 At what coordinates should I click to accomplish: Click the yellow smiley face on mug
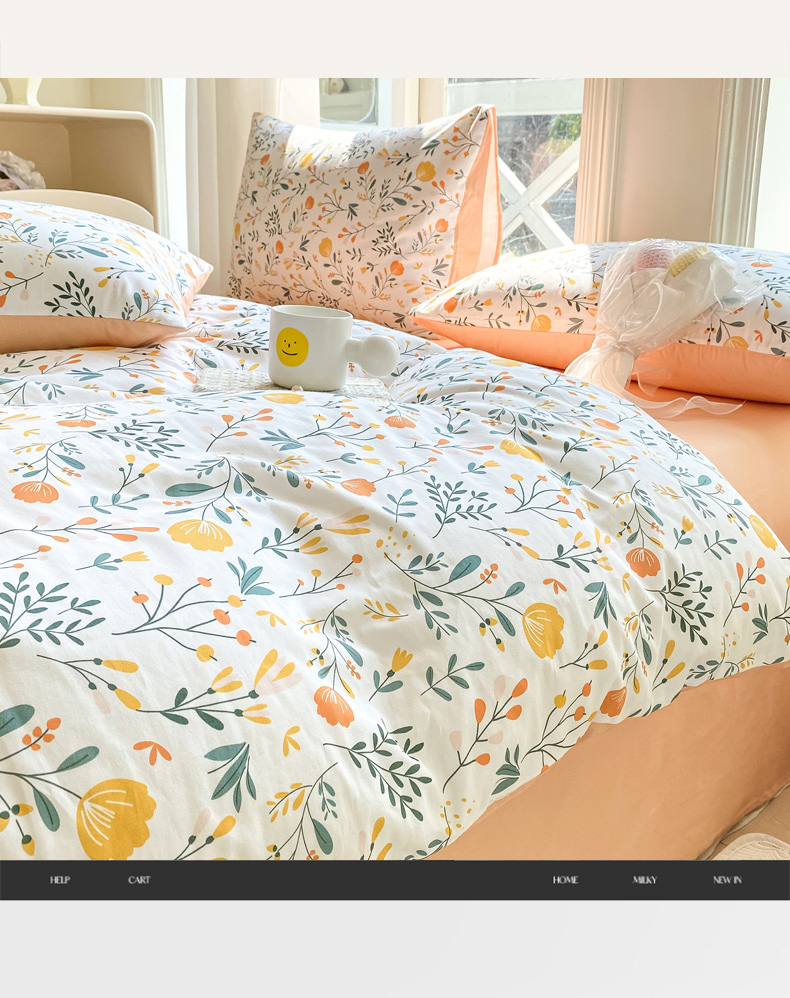291,346
